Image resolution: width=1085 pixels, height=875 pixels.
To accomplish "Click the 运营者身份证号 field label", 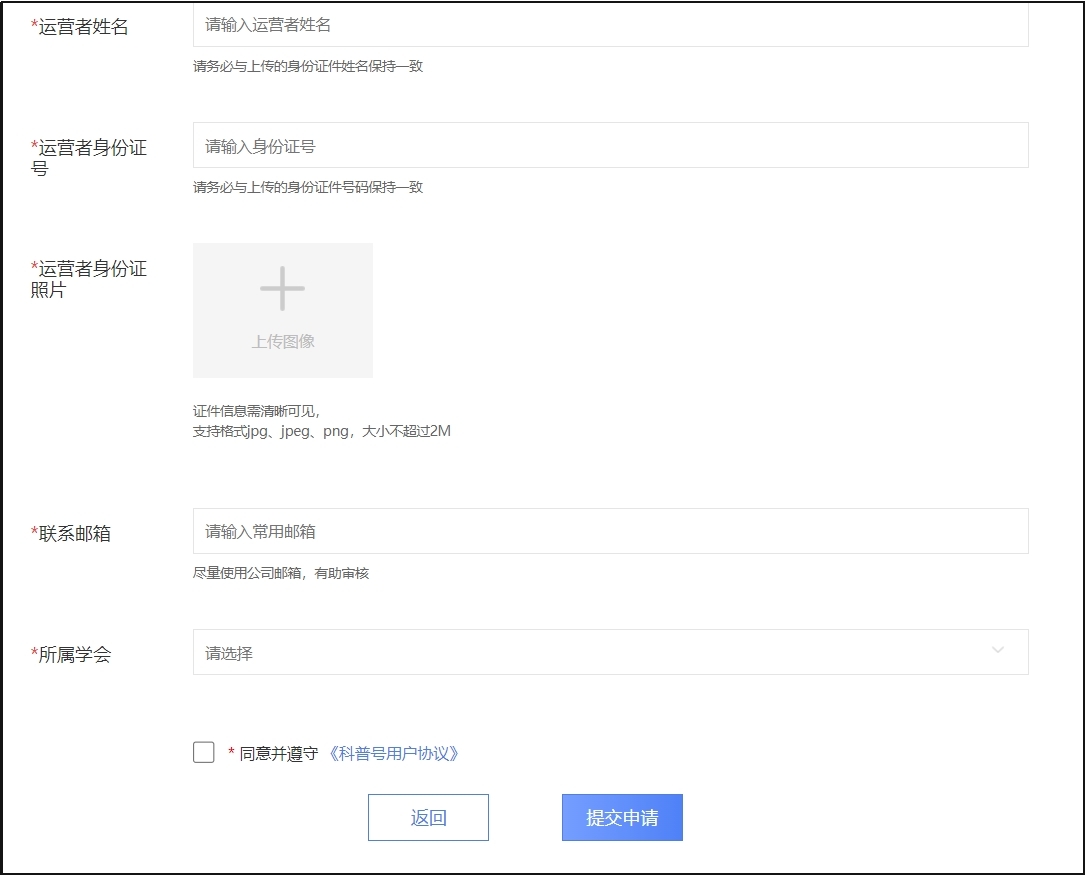I will [89, 158].
